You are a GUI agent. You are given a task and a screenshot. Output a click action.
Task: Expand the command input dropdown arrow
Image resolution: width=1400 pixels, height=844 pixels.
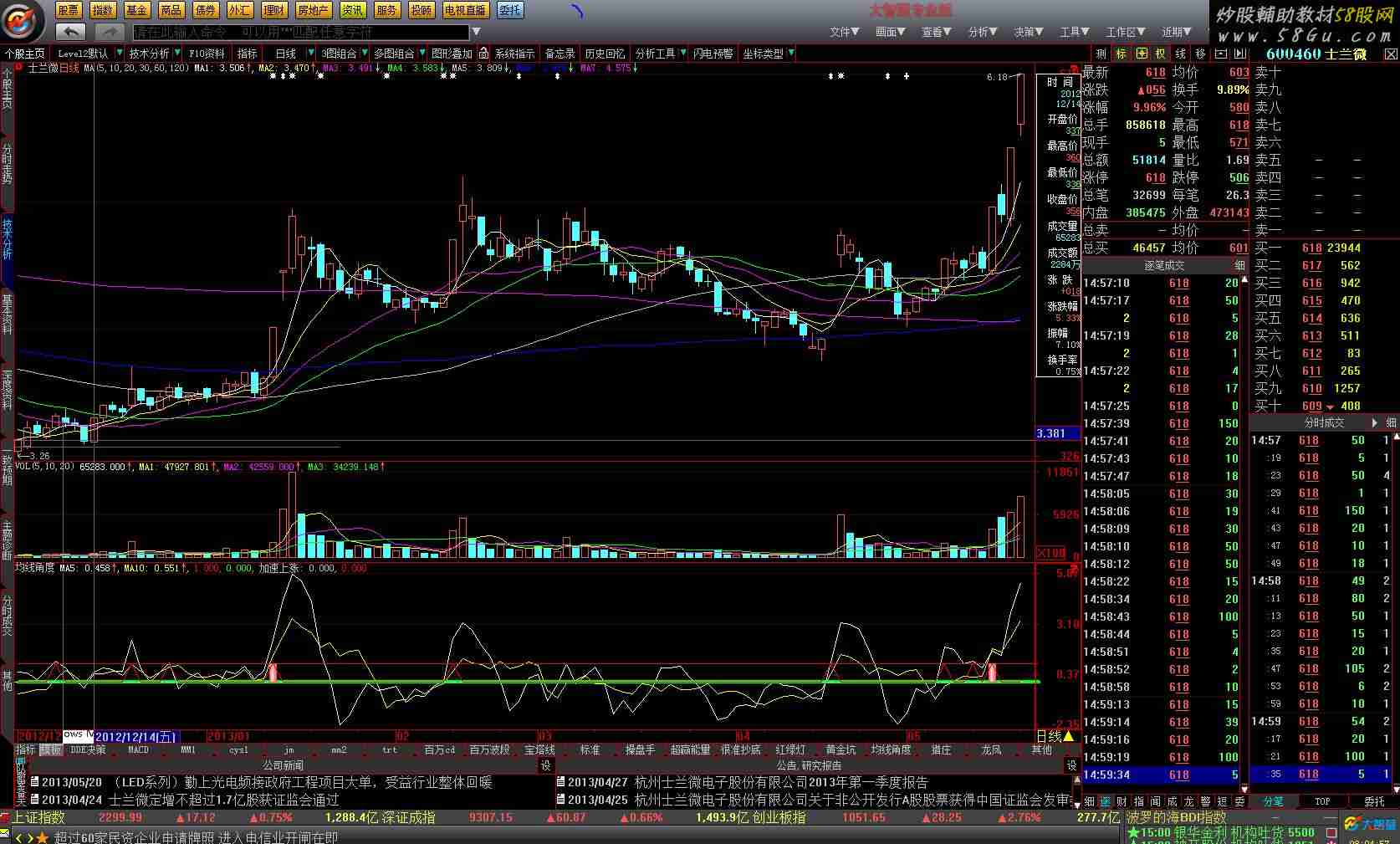(x=476, y=32)
